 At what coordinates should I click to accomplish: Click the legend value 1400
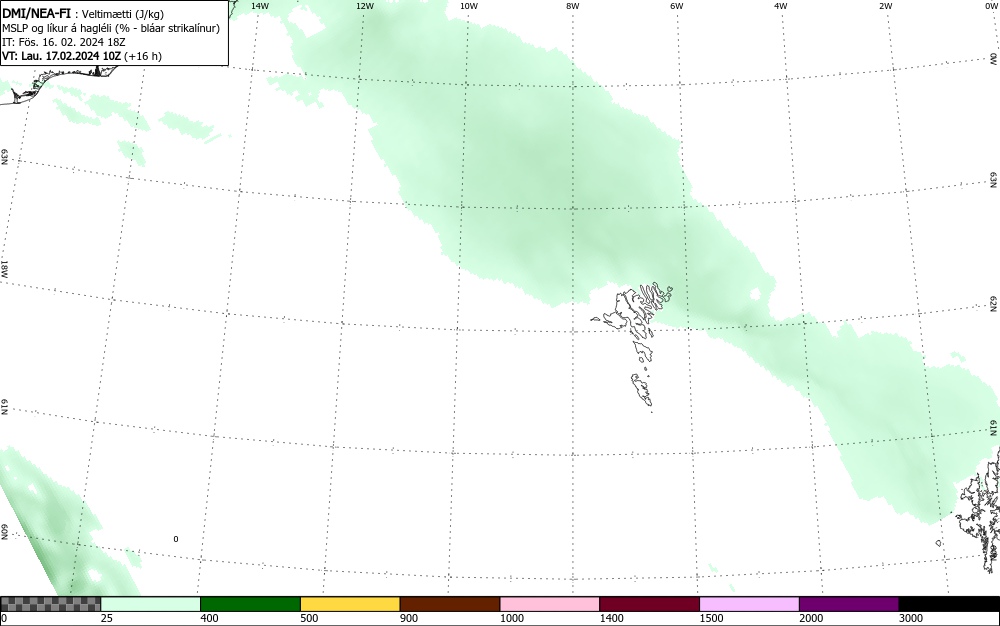coord(612,618)
